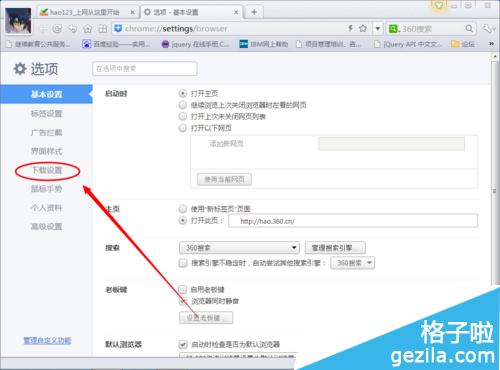The height and width of the screenshot is (370, 500).
Task: Select the 打开主页 startup radio
Action: [x=182, y=93]
